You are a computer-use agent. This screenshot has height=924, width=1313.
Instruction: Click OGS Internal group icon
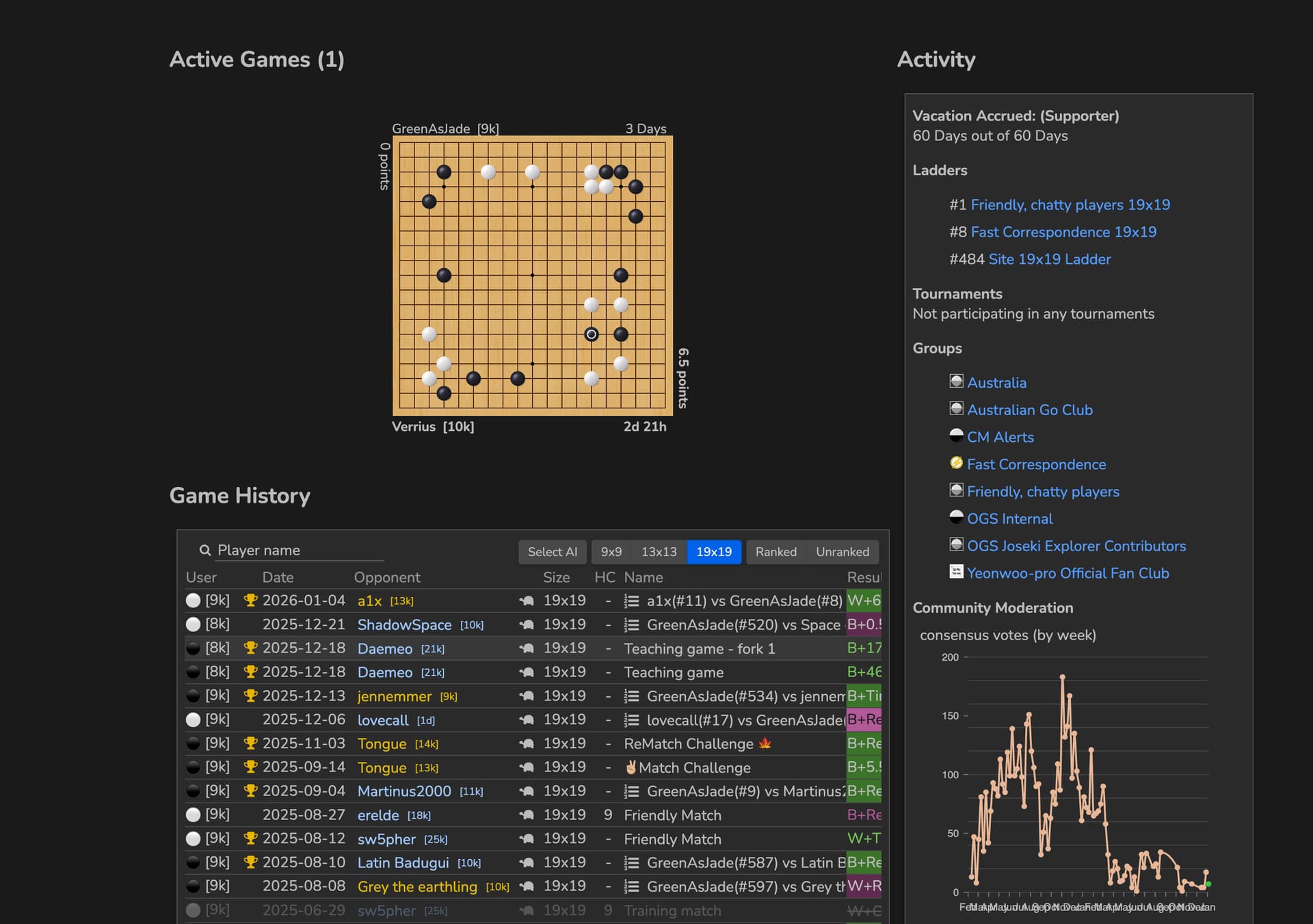(956, 517)
